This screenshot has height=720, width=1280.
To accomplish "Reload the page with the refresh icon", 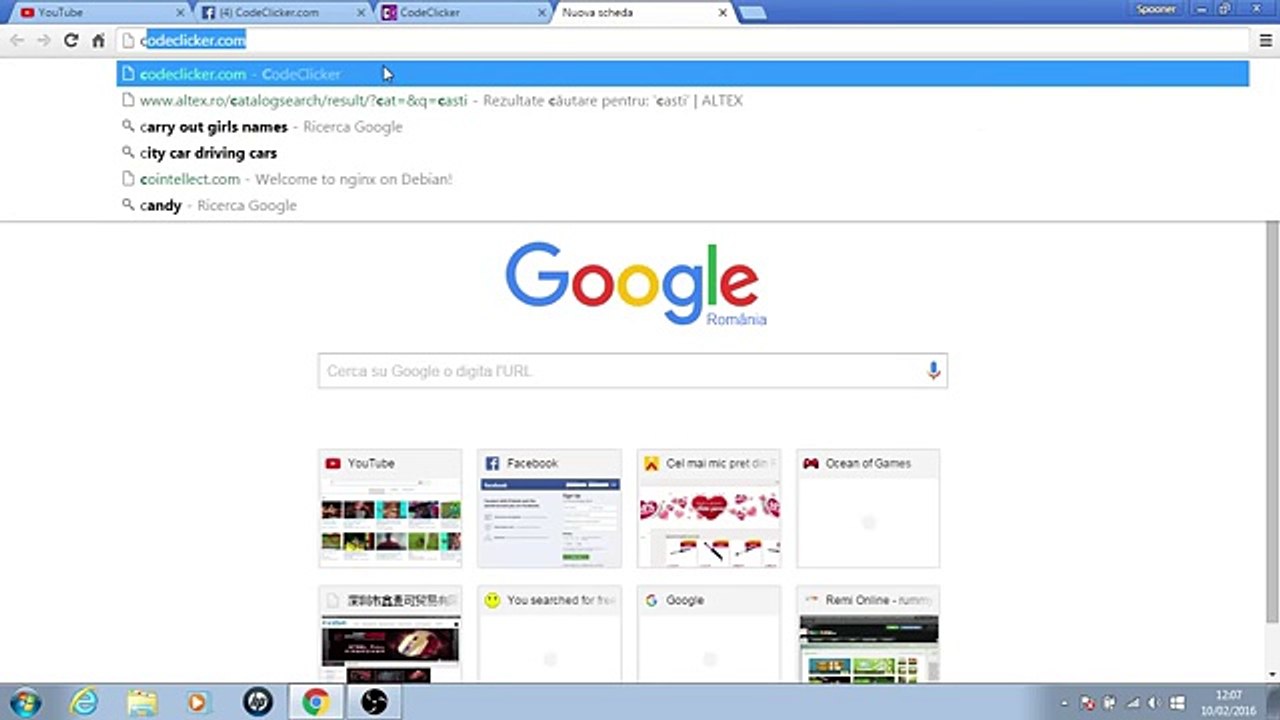I will tap(70, 40).
